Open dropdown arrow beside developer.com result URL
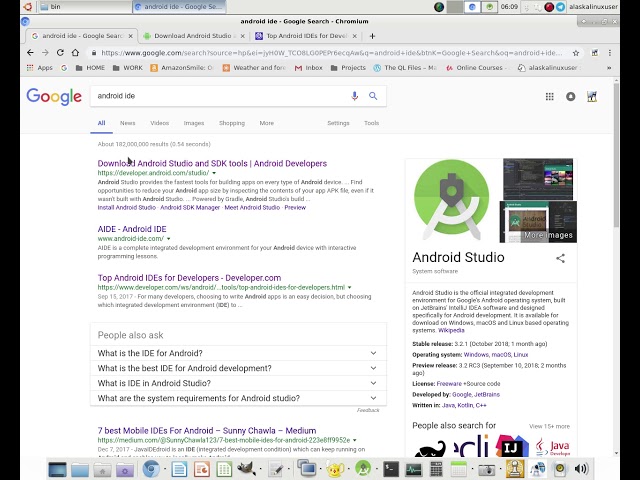This screenshot has height=480, width=640. point(349,287)
